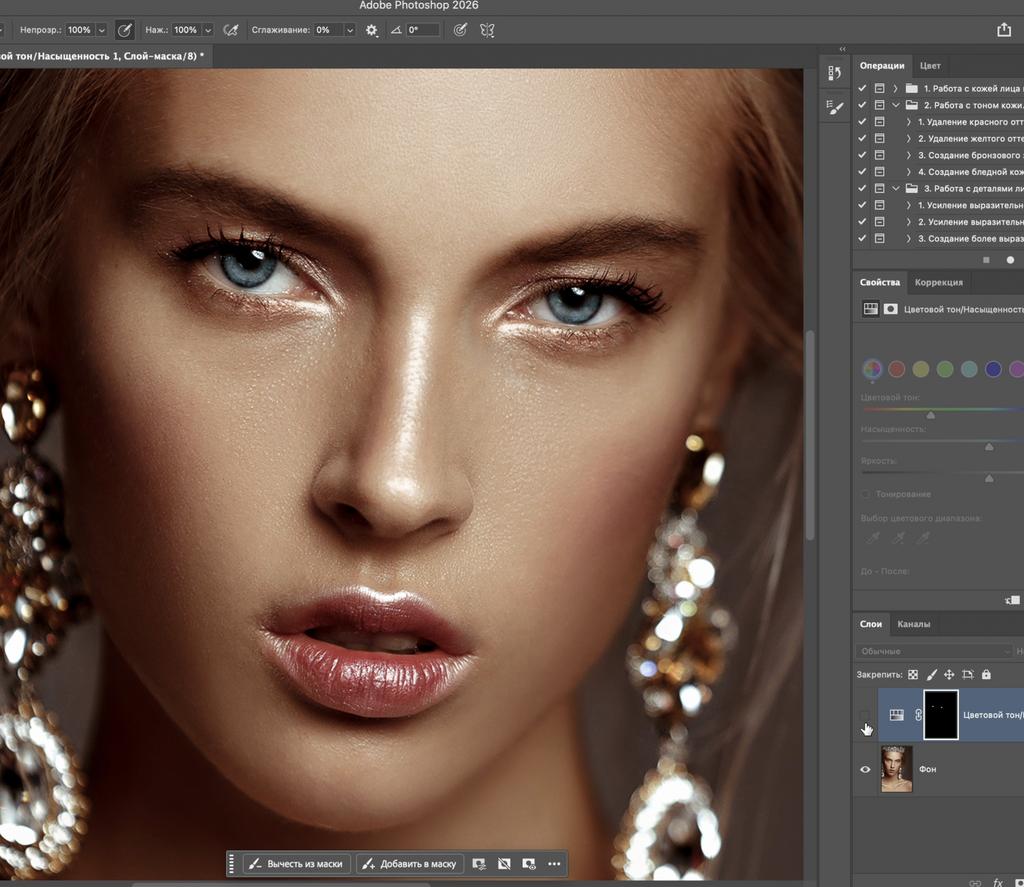Click lock image pixels brush icon
This screenshot has width=1024, height=887.
point(932,675)
